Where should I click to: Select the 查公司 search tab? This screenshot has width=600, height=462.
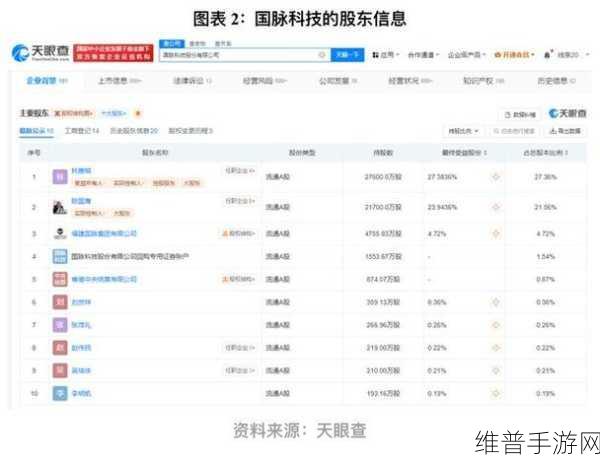172,44
